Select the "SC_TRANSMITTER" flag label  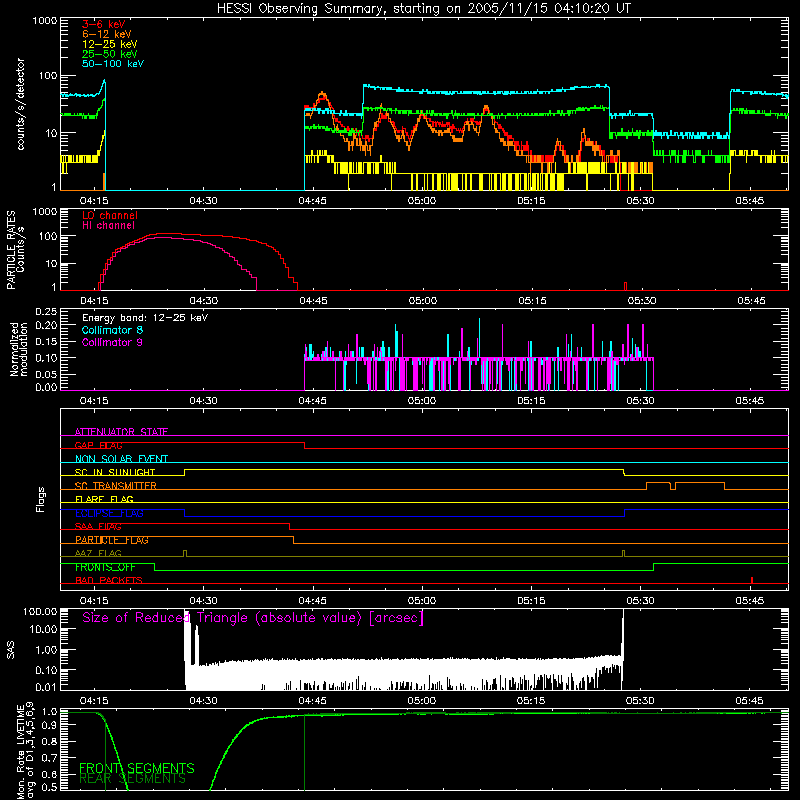click(x=116, y=486)
